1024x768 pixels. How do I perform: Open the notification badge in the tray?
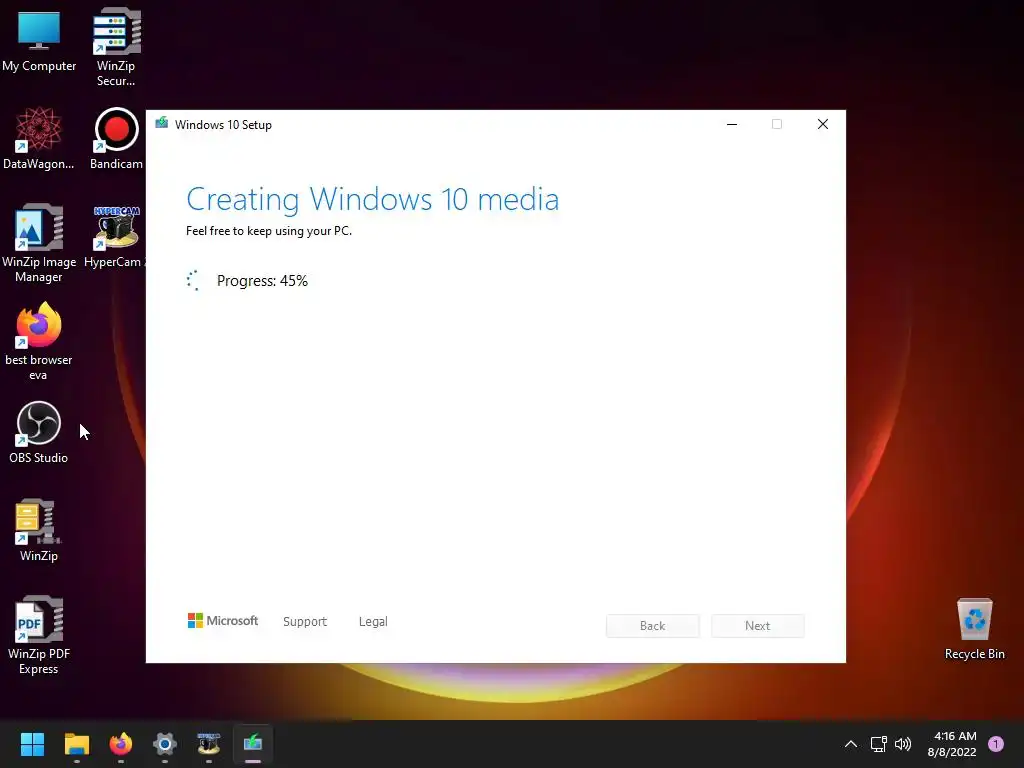[996, 744]
